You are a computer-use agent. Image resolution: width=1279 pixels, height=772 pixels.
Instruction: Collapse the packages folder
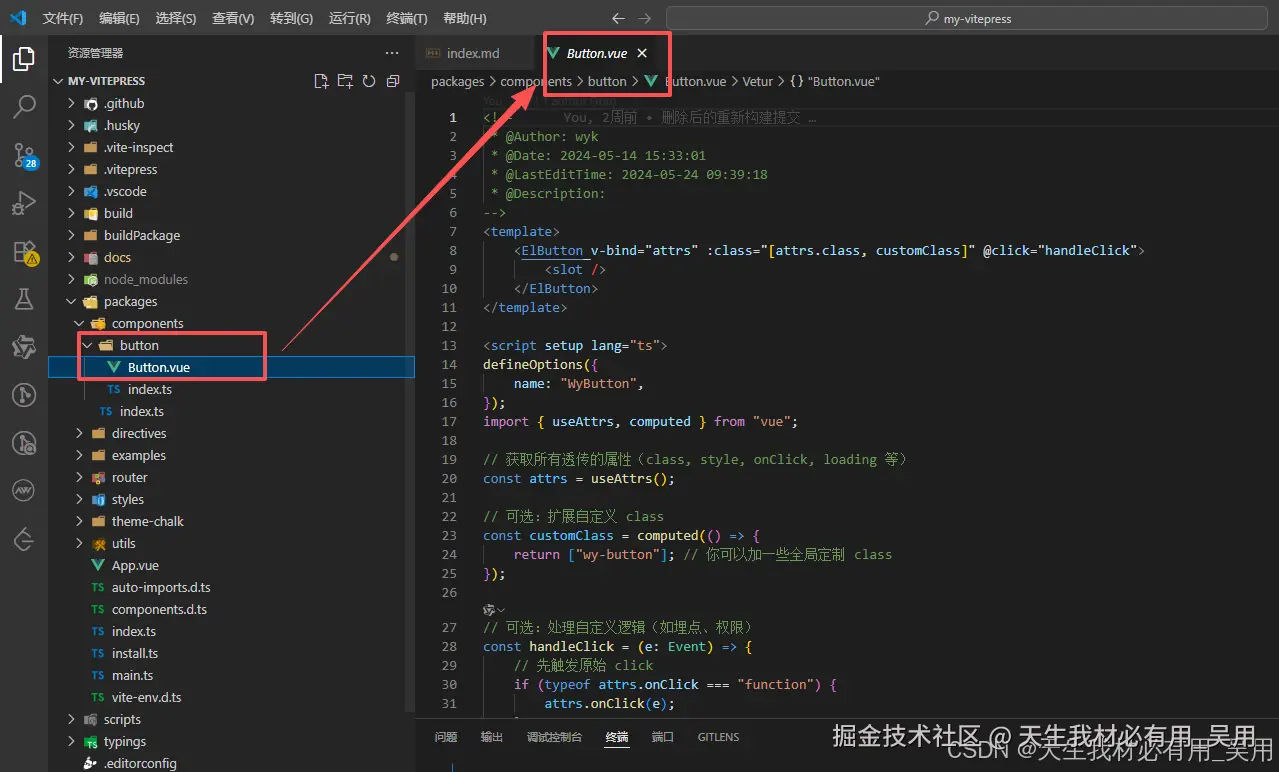[x=130, y=301]
